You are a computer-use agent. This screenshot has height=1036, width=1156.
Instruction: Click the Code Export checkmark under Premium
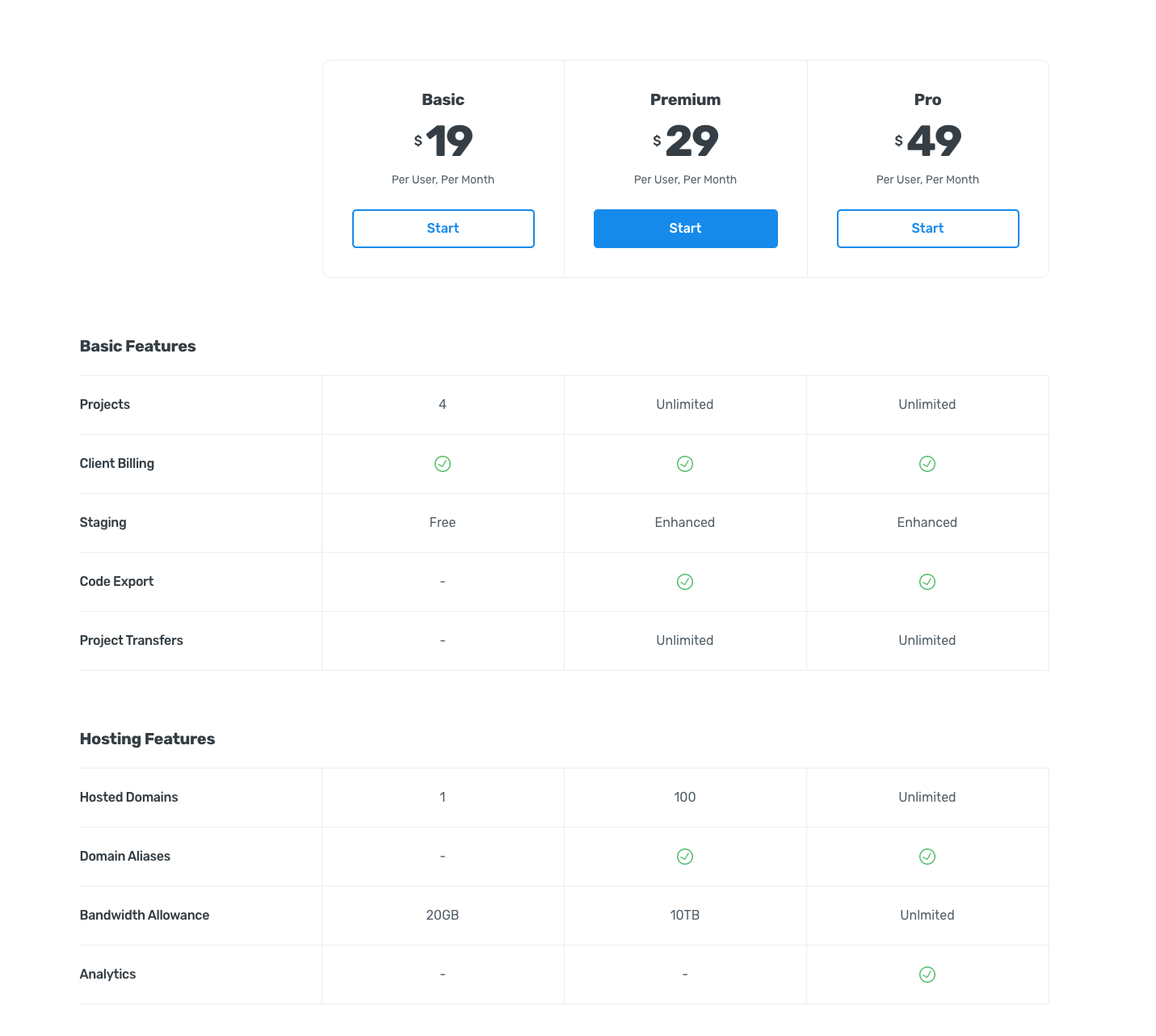[685, 581]
